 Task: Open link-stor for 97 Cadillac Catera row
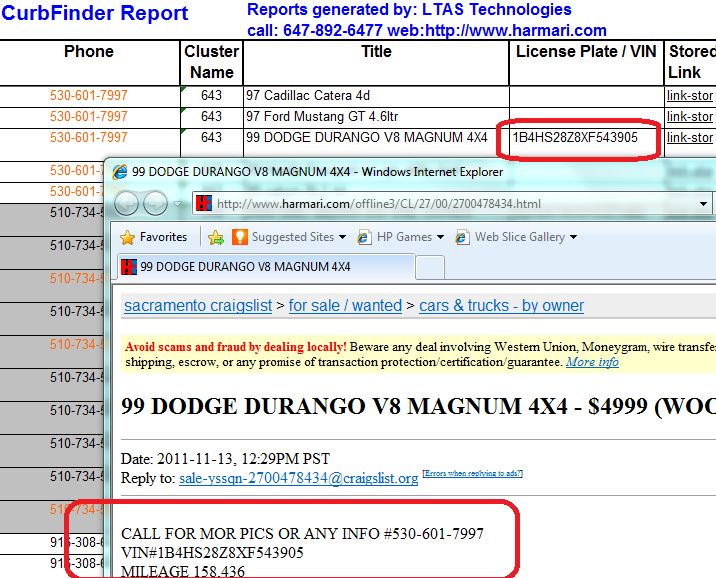pos(690,96)
